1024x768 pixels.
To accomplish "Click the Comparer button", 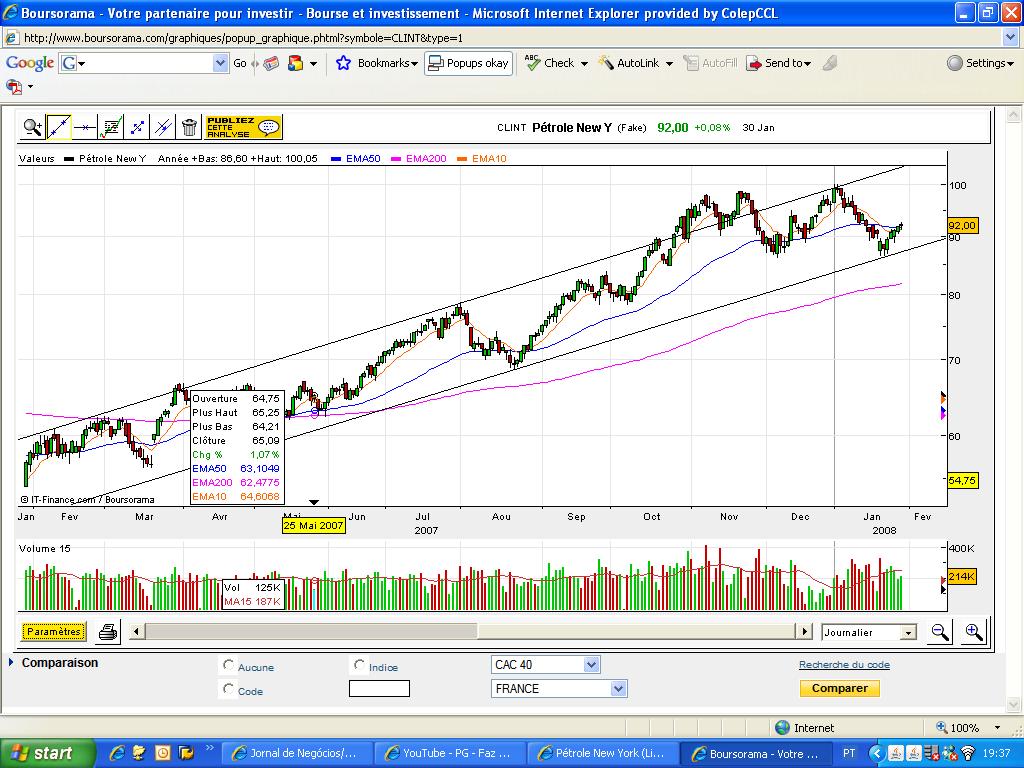I will 839,688.
